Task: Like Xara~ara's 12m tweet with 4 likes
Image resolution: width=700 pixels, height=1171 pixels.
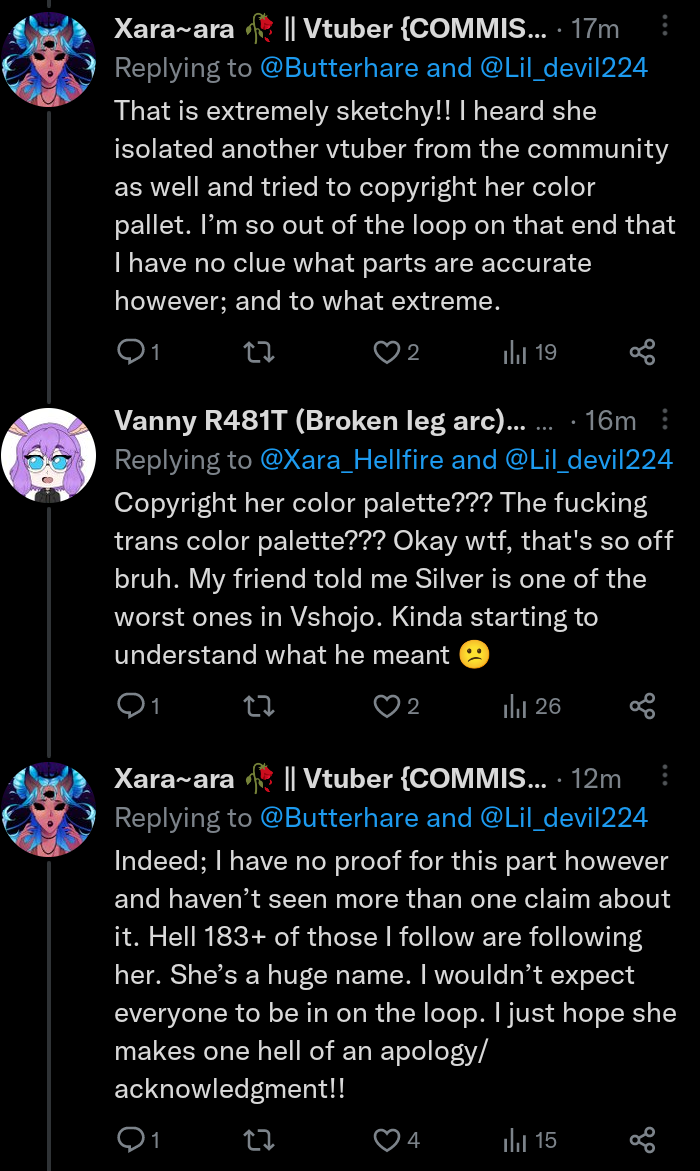Action: [386, 1139]
